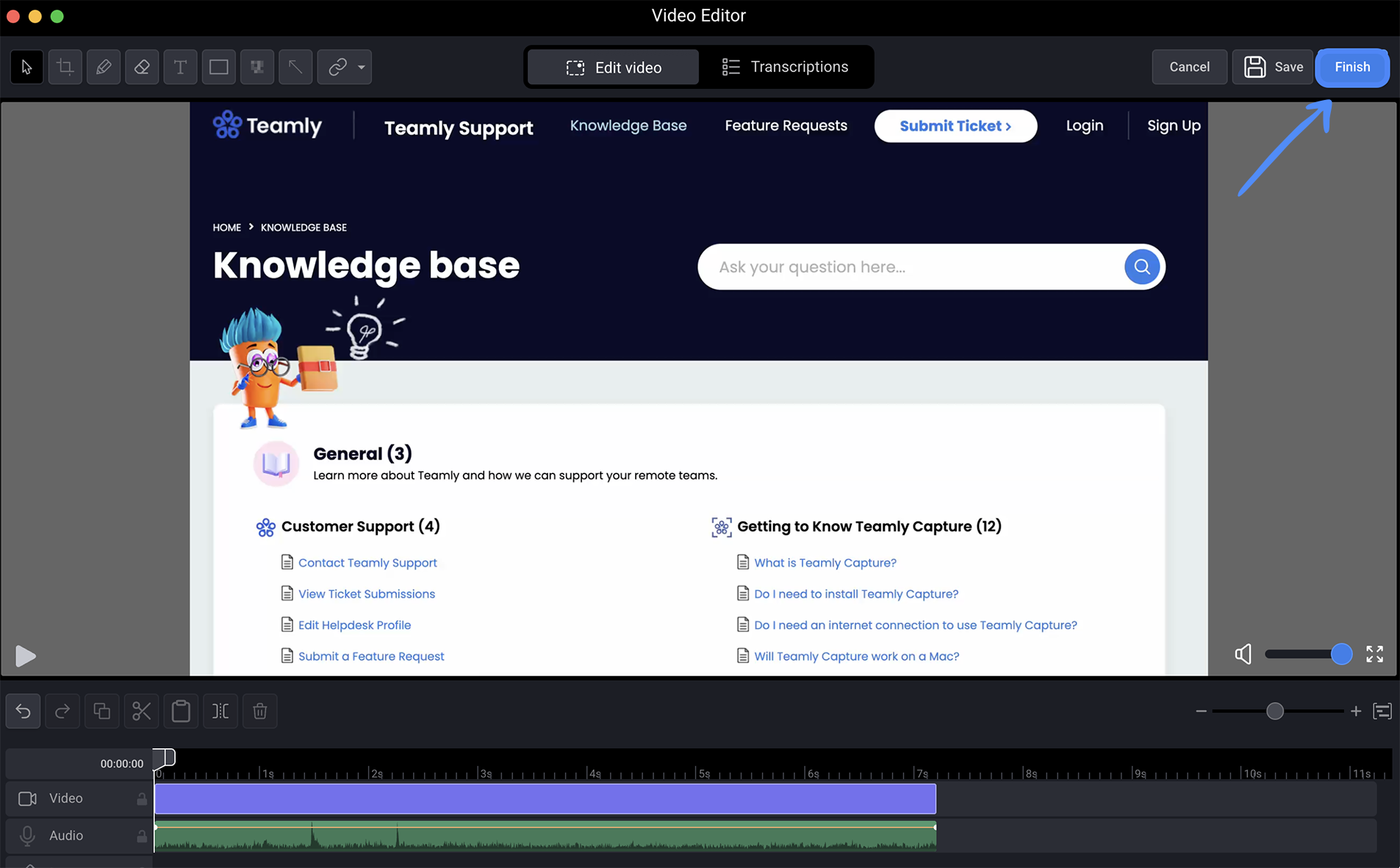Viewport: 1400px width, 868px height.
Task: Select the Text tool
Action: 180,67
